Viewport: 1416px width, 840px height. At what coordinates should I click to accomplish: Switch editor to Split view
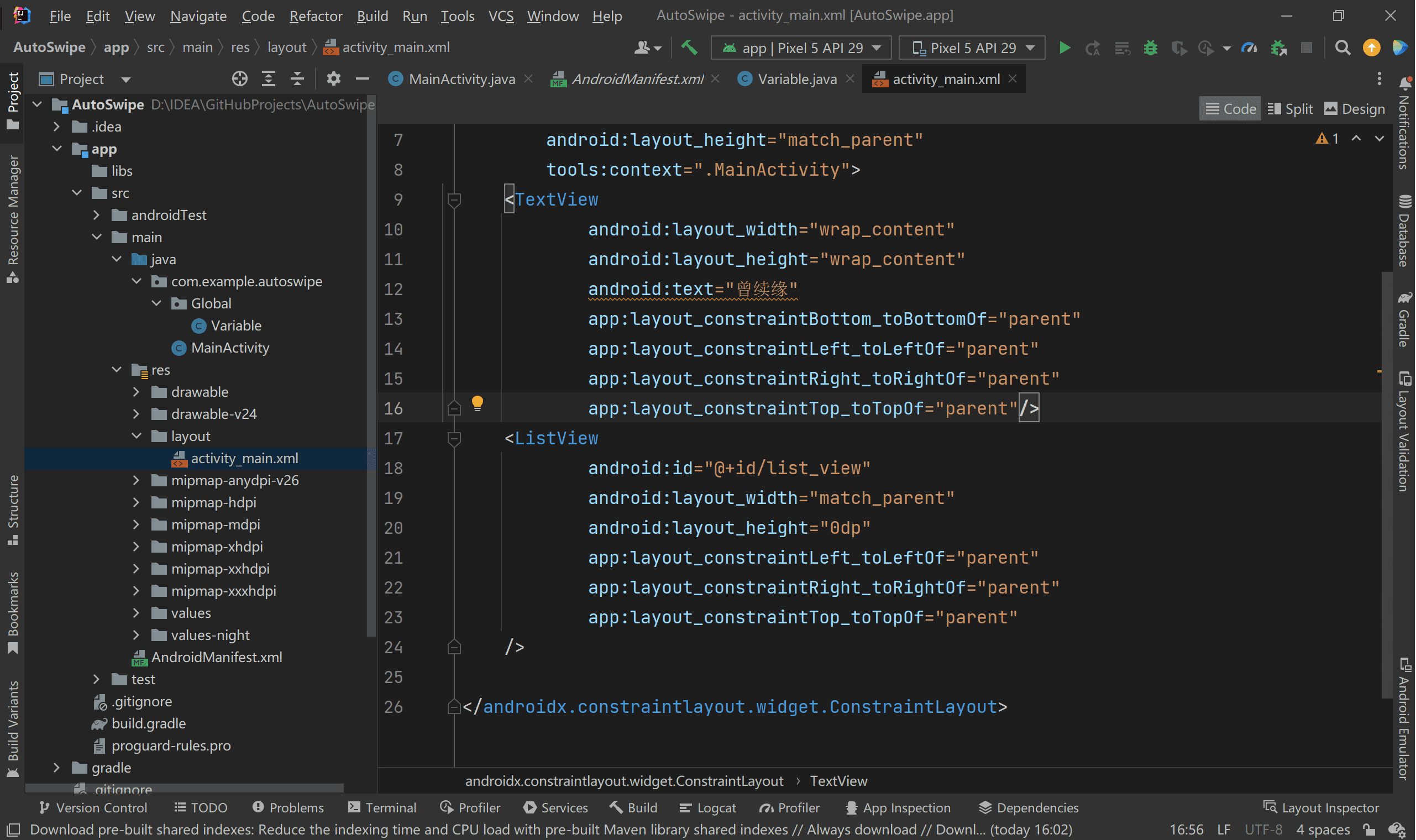[x=1291, y=109]
